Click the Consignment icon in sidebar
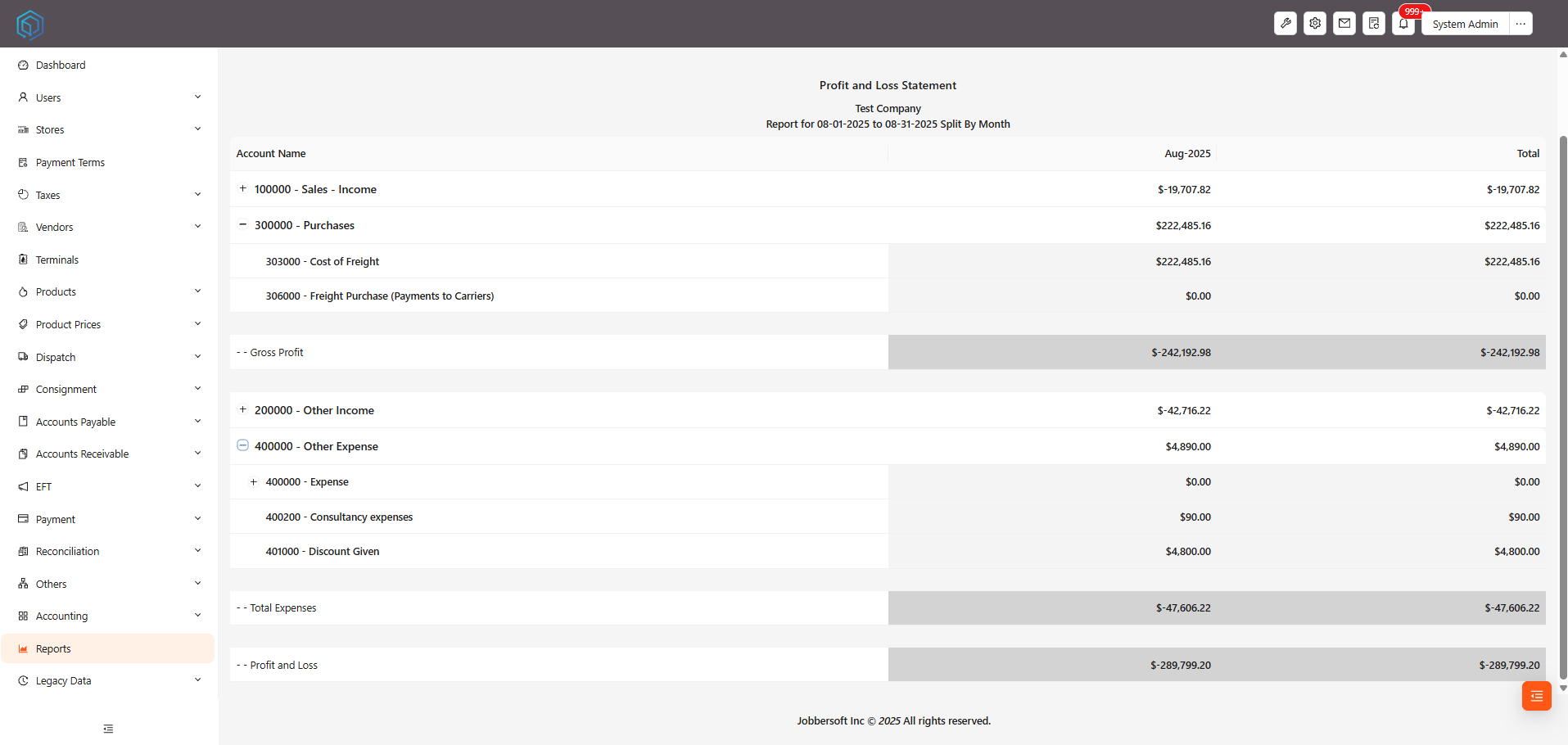 [23, 389]
